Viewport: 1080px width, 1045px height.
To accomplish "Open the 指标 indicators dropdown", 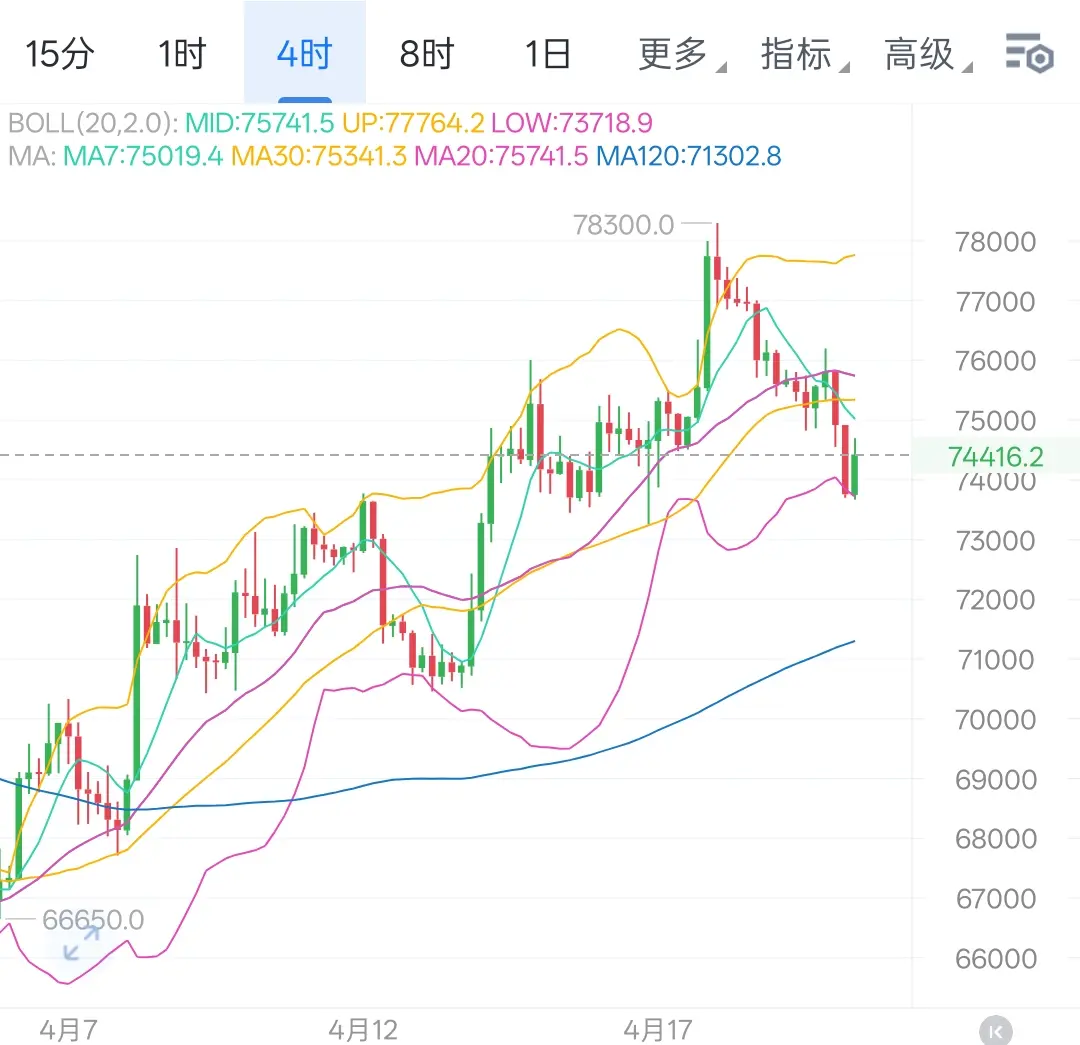I will [x=804, y=54].
